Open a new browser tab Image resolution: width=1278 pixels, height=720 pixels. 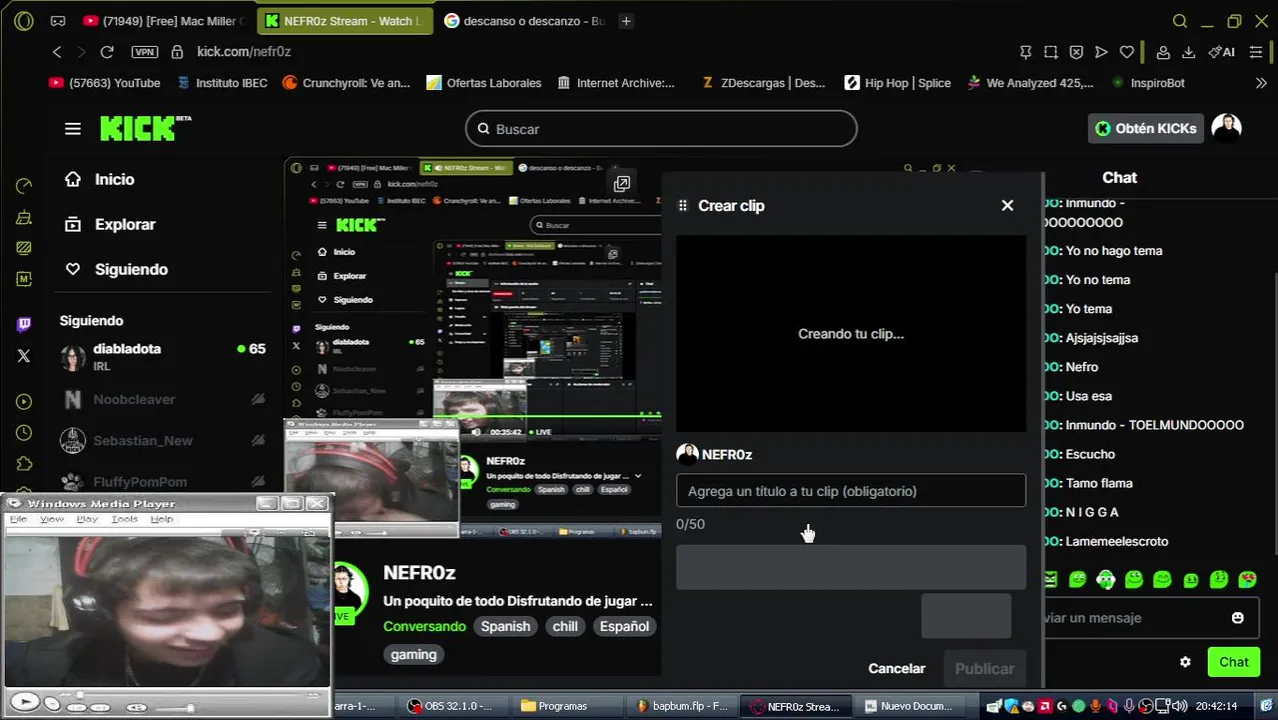point(626,21)
